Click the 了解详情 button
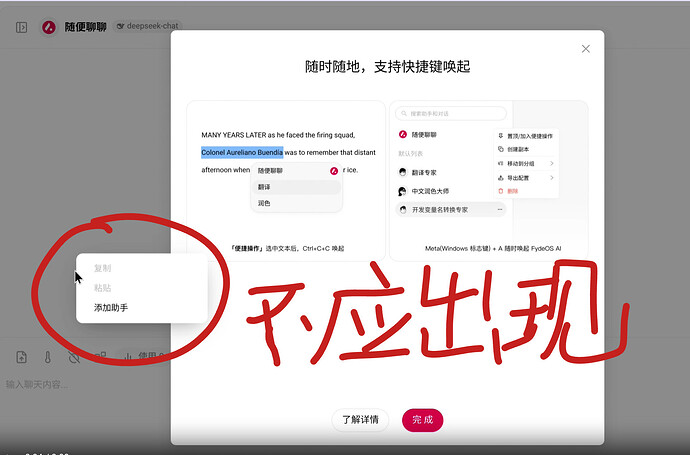The width and height of the screenshot is (690, 455). pyautogui.click(x=360, y=420)
